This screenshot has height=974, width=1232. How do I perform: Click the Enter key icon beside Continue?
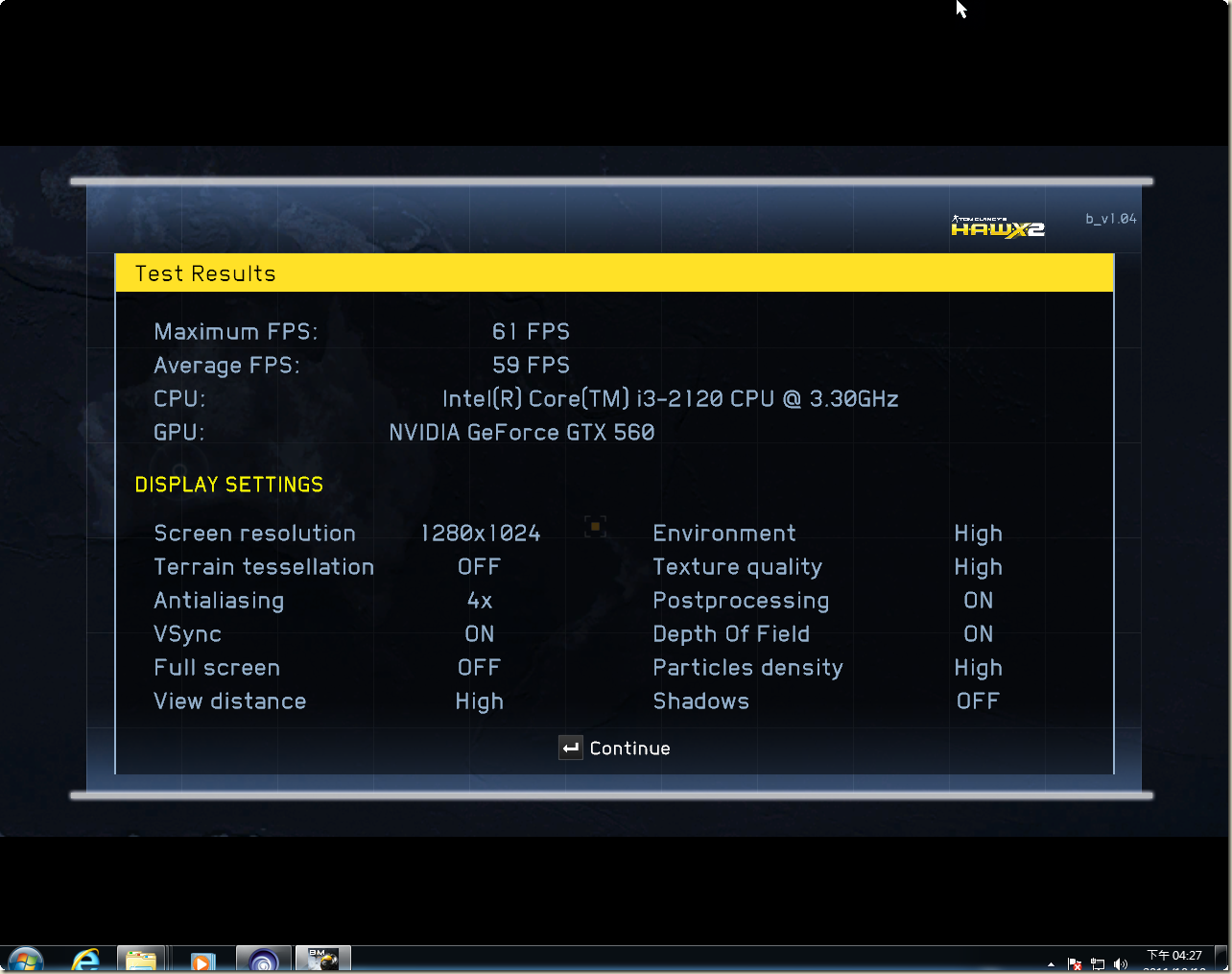pos(571,748)
